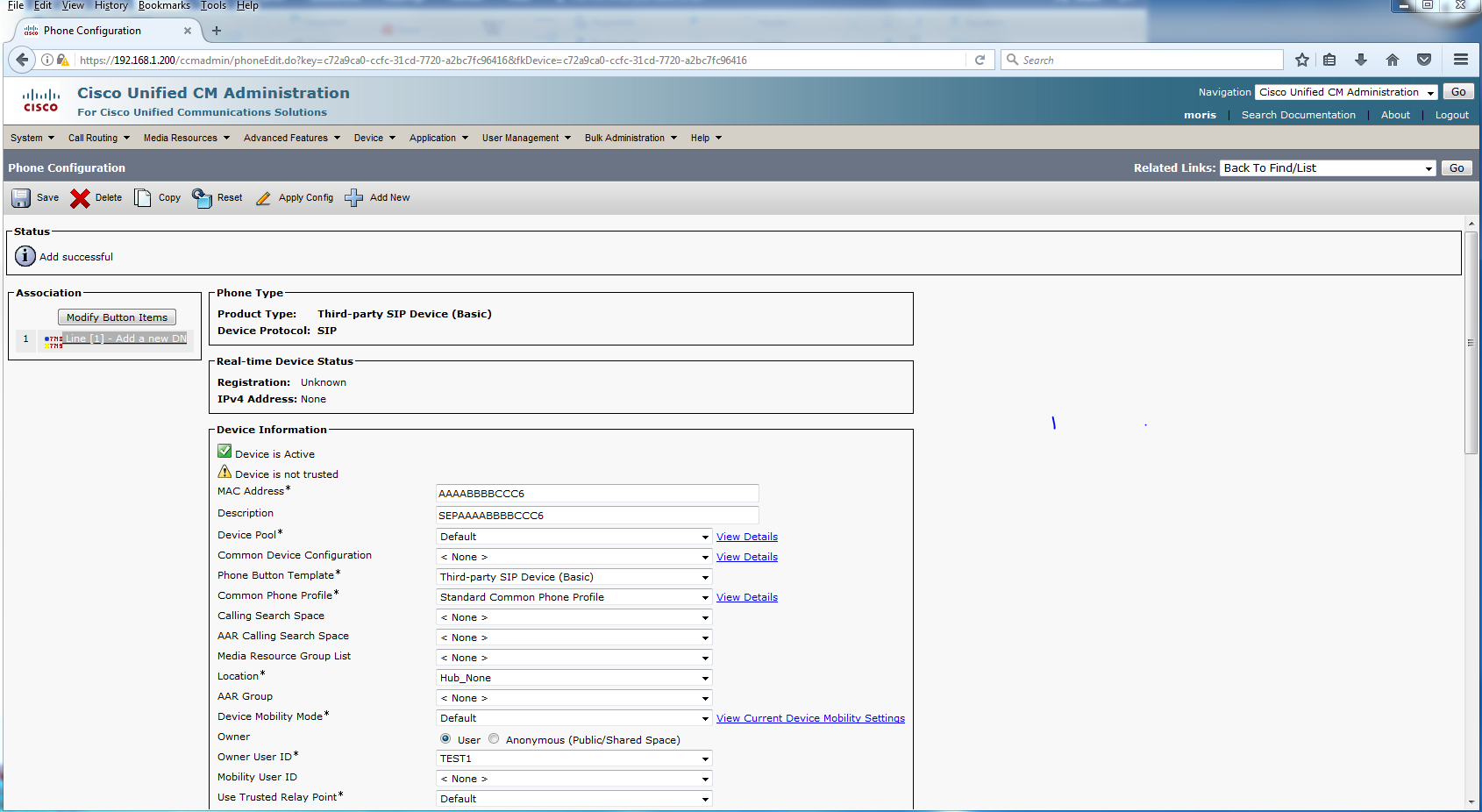Click in the MAC Address field
Screen dimensions: 1482x812
[597, 494]
